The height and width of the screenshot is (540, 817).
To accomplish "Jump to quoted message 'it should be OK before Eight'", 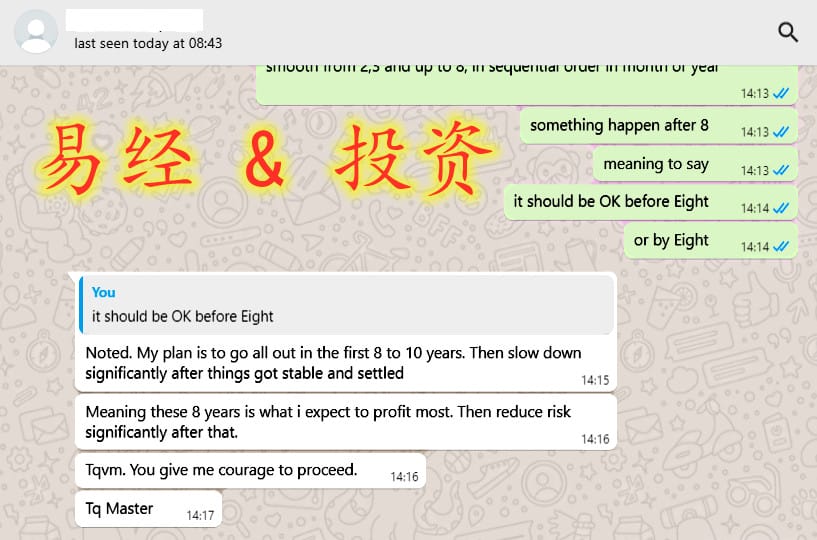I will pos(346,305).
